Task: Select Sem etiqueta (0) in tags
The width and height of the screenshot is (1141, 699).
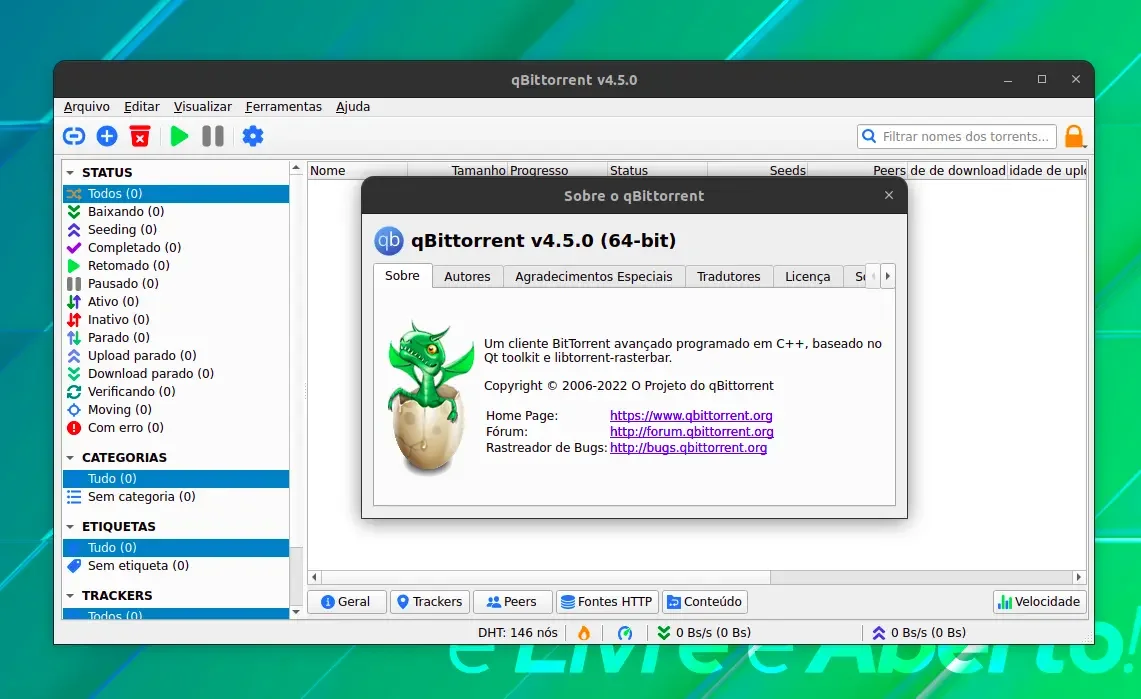Action: click(176, 566)
